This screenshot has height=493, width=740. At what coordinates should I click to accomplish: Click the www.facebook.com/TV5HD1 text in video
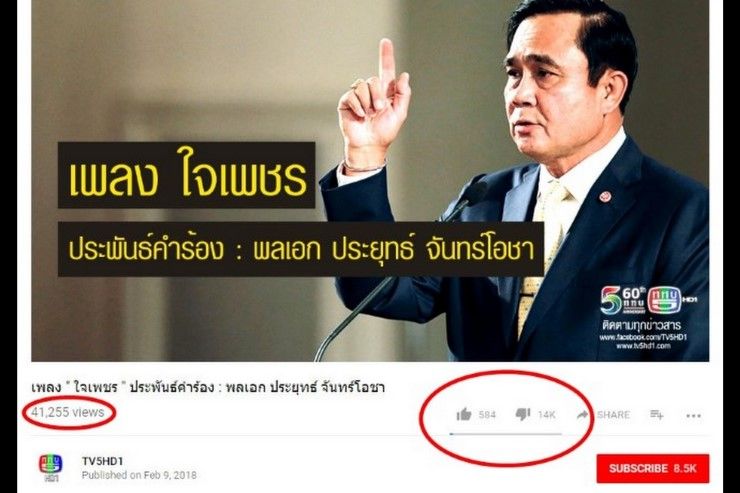(x=643, y=337)
